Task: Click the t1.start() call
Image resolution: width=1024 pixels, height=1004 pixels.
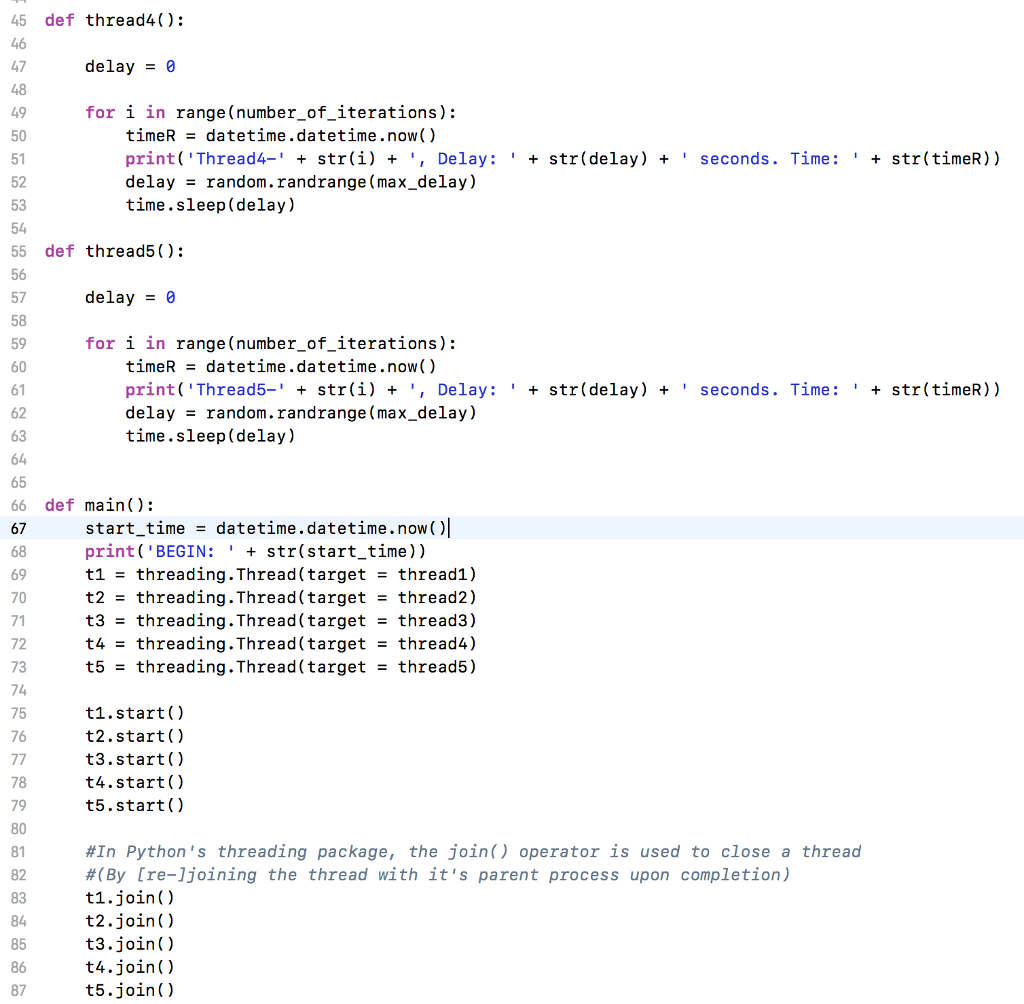Action: [x=134, y=713]
